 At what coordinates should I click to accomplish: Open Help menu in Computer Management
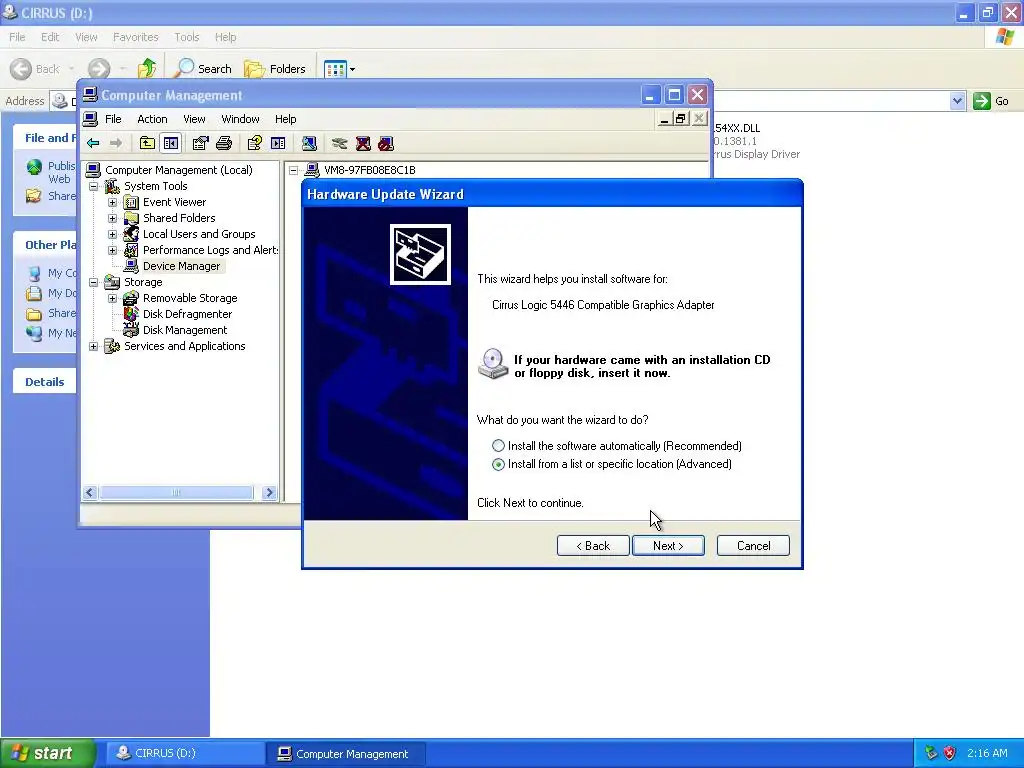click(x=285, y=119)
